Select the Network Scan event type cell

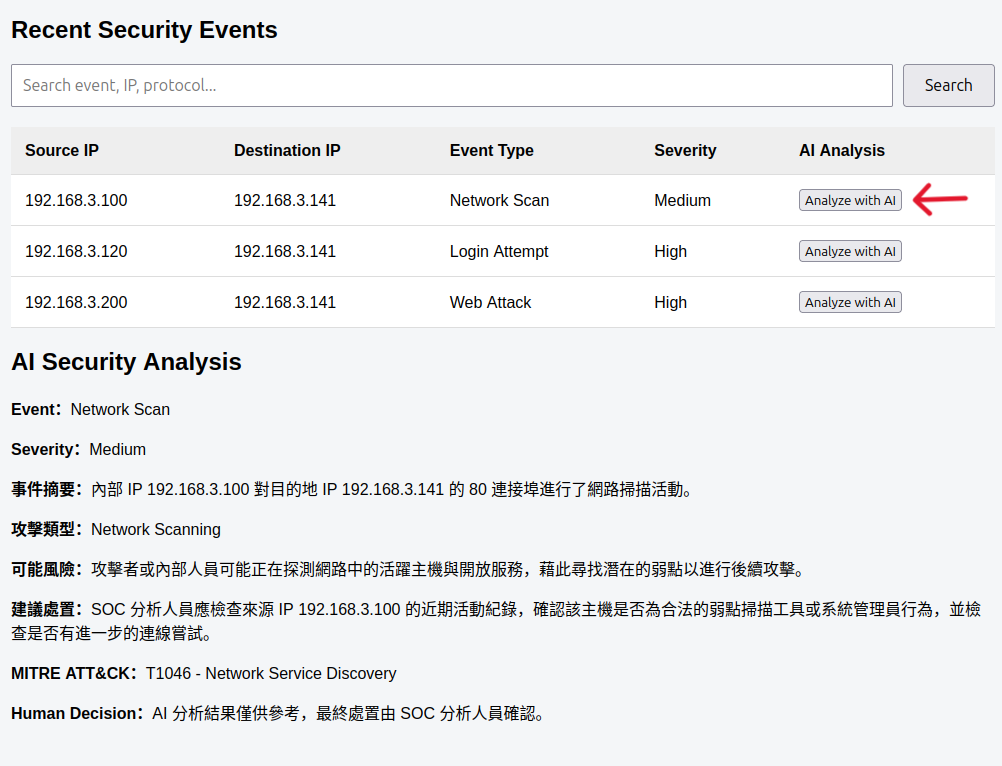pyautogui.click(x=499, y=200)
